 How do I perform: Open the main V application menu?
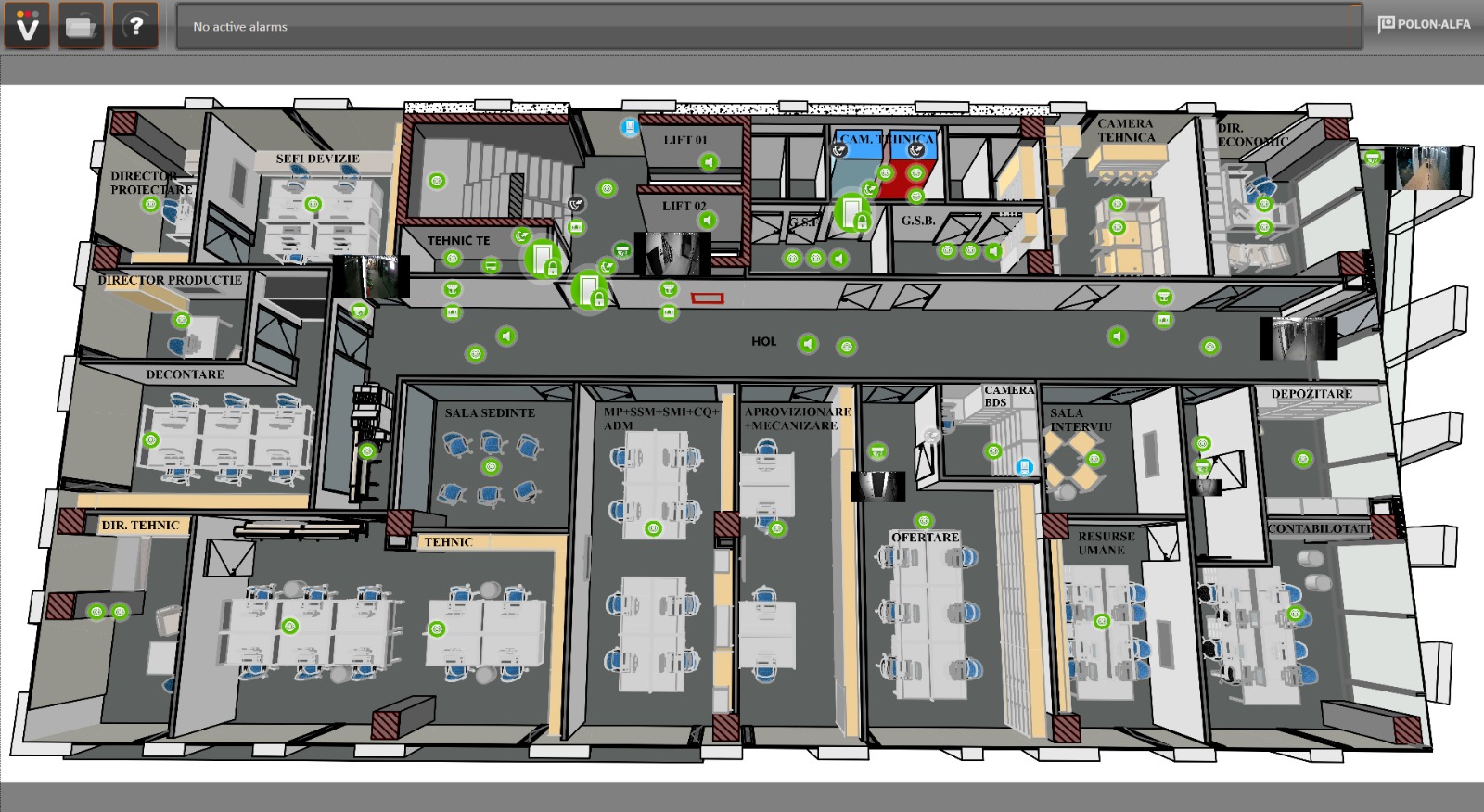[27, 26]
